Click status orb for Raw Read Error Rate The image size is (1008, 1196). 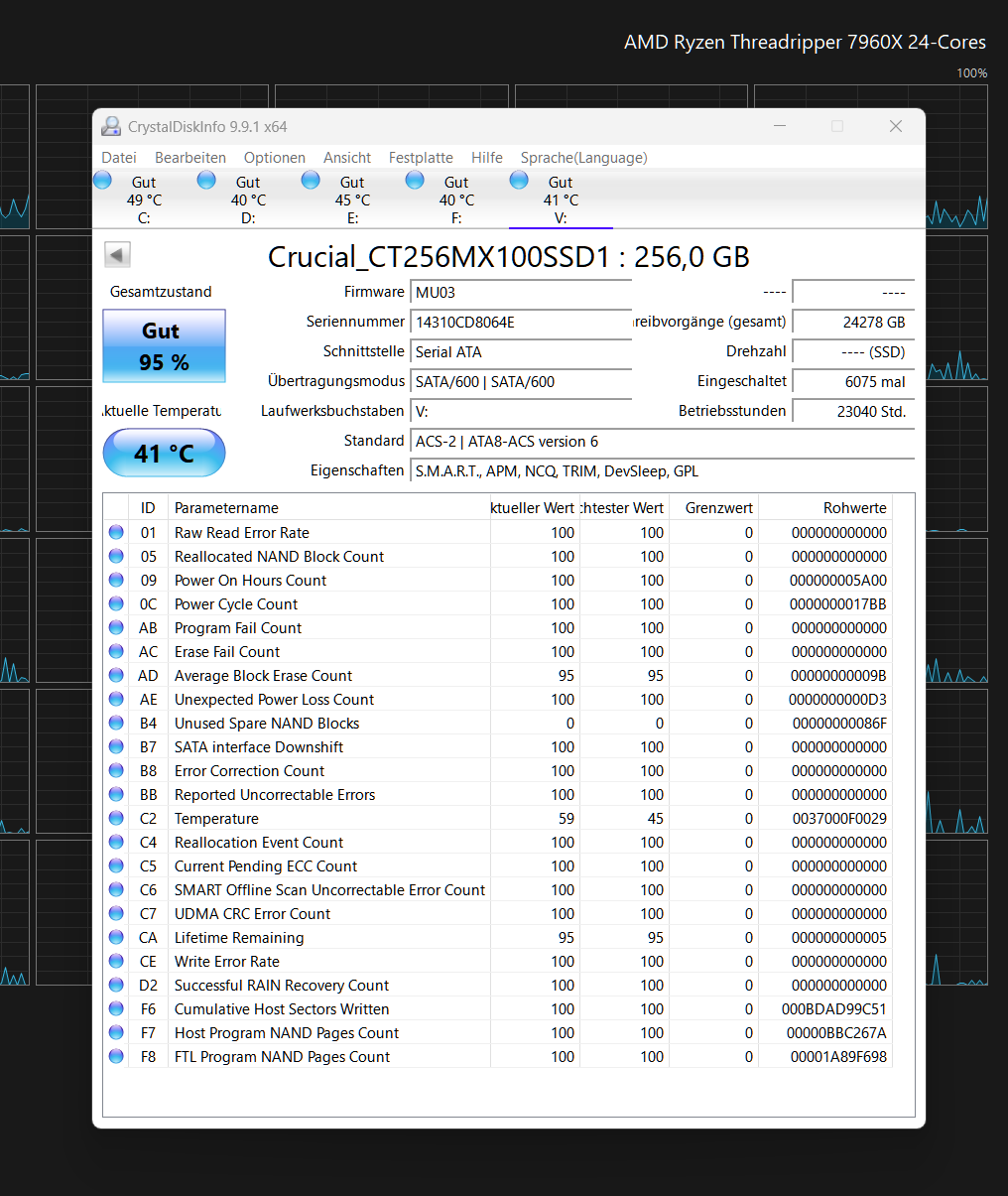point(116,533)
